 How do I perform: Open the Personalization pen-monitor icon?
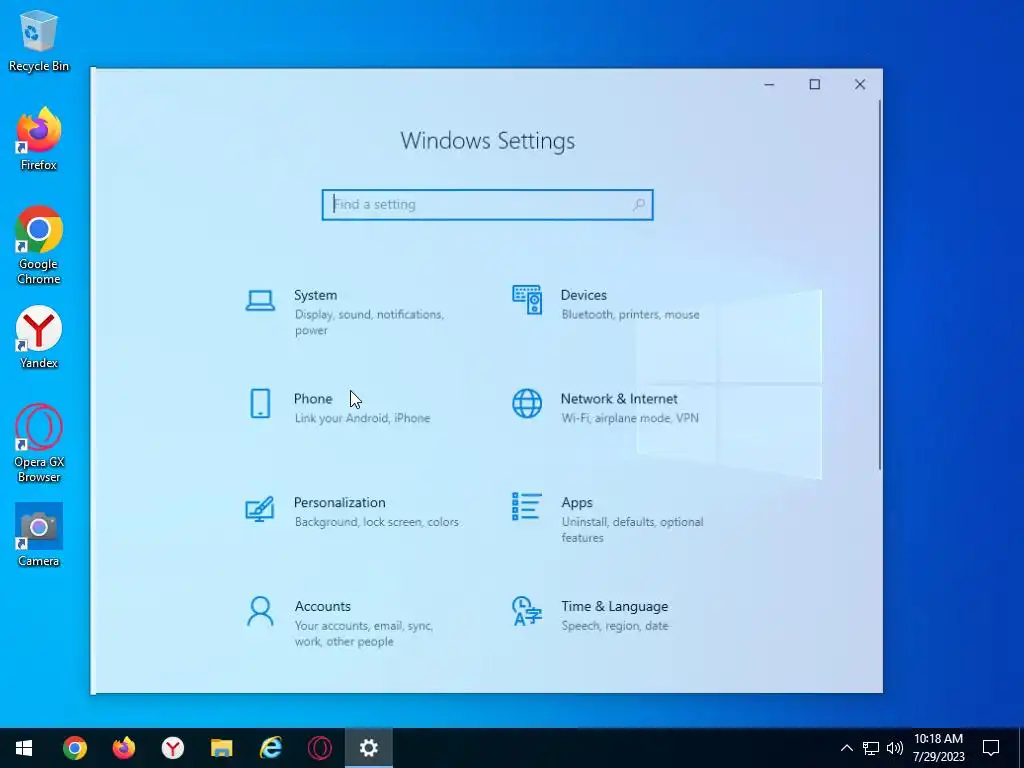pyautogui.click(x=259, y=509)
